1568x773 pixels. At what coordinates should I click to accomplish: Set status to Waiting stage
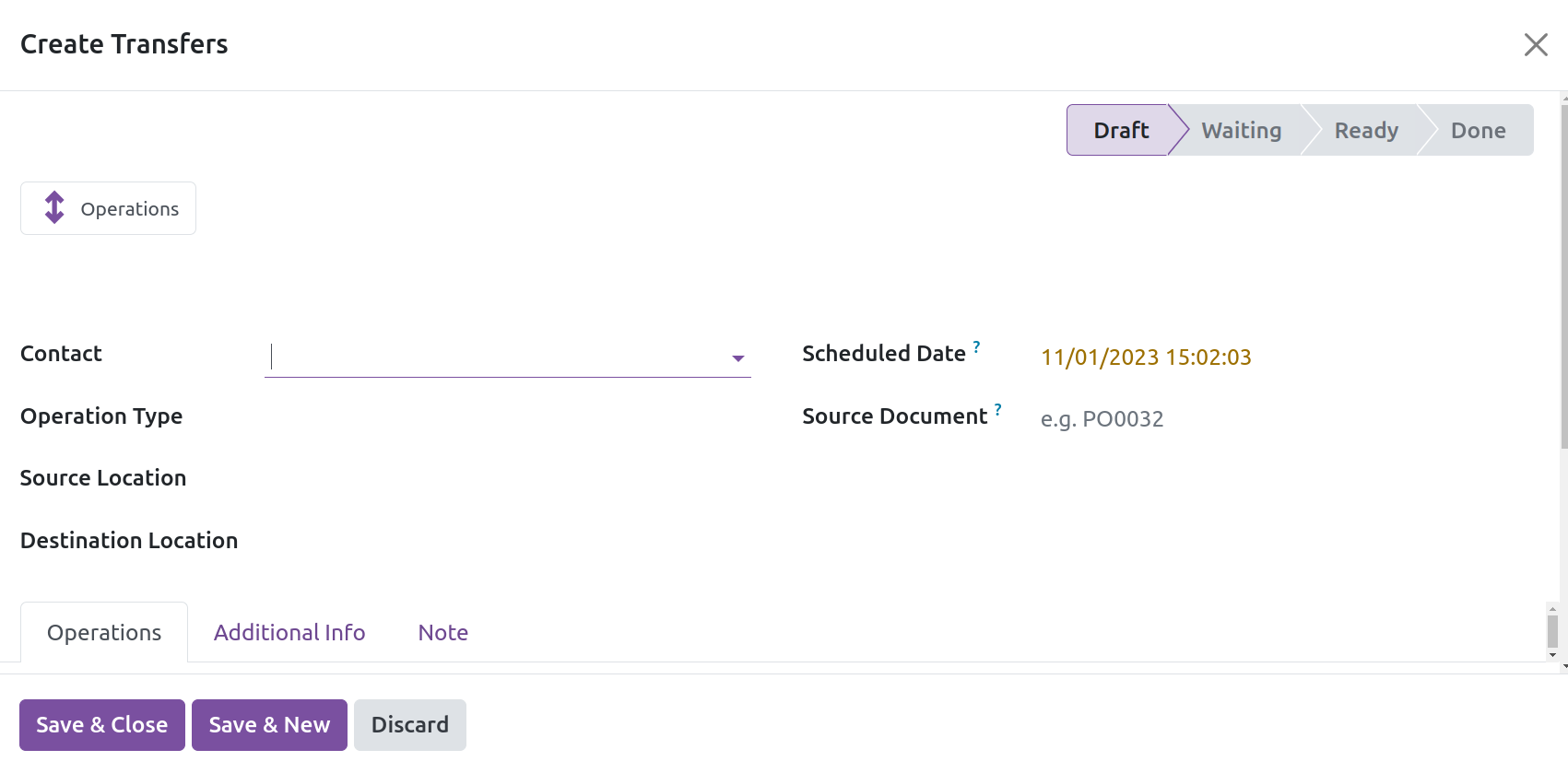(1241, 131)
